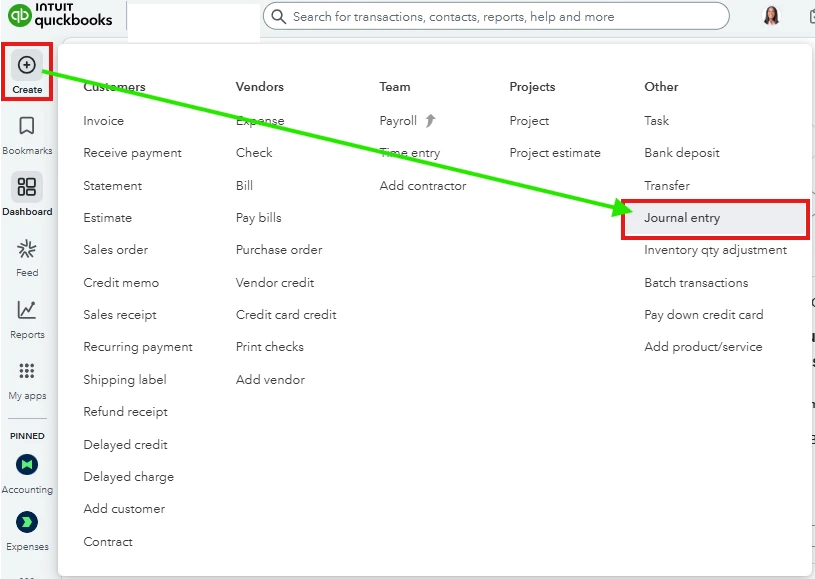The image size is (815, 579).
Task: Click the PINNED section label
Action: pos(27,436)
